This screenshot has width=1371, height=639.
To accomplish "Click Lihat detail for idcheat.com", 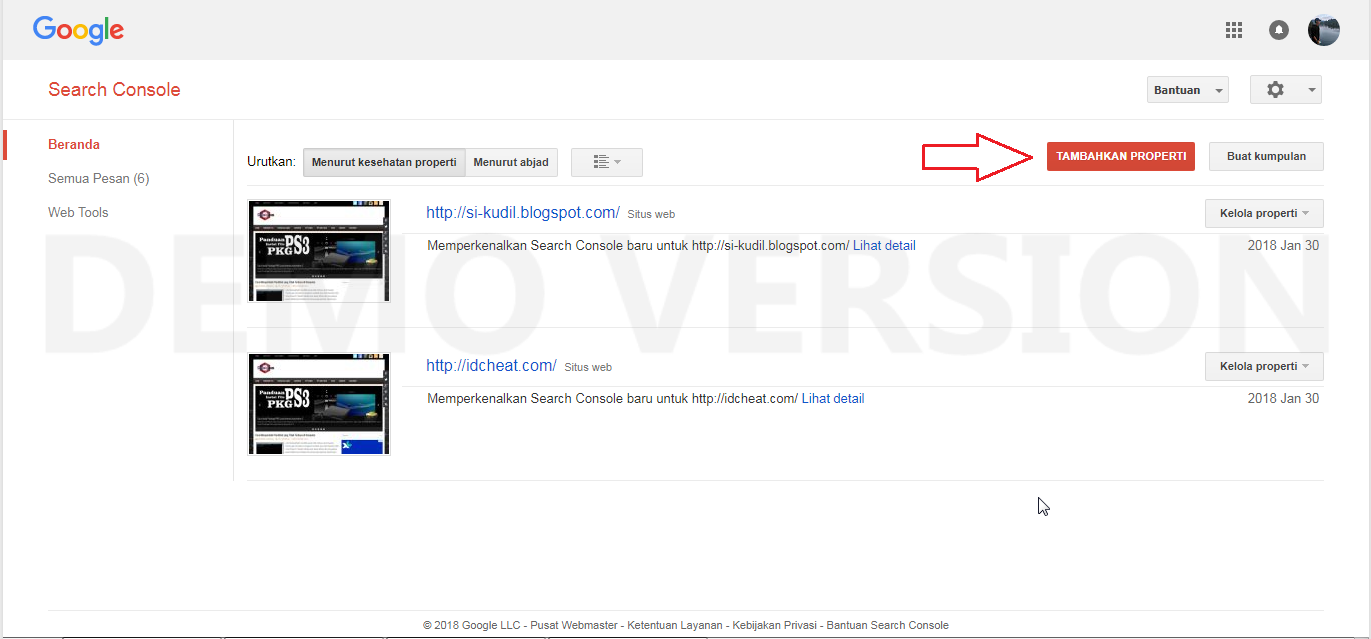I will (833, 398).
